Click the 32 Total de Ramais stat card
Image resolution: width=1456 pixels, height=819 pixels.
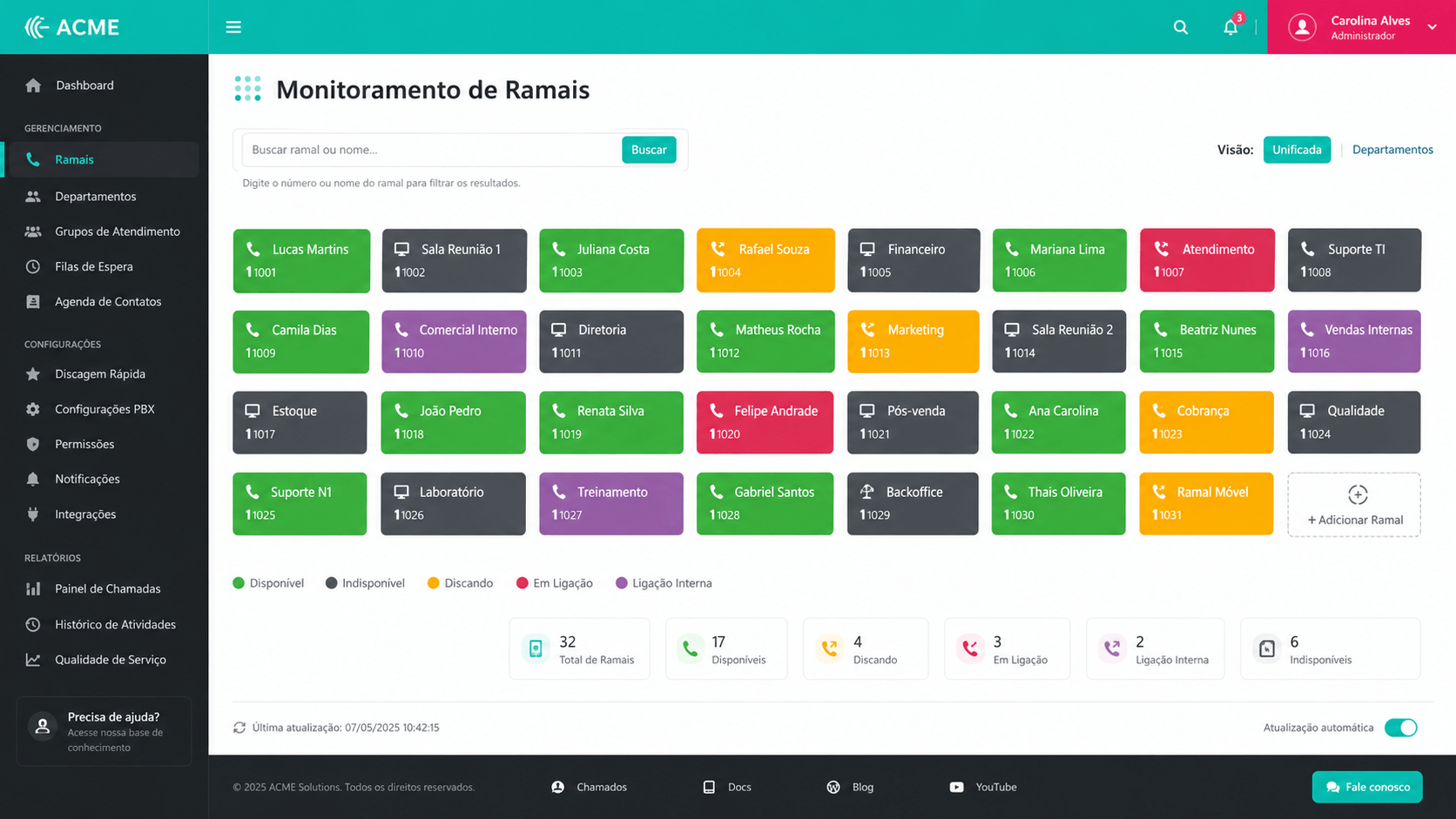click(579, 648)
